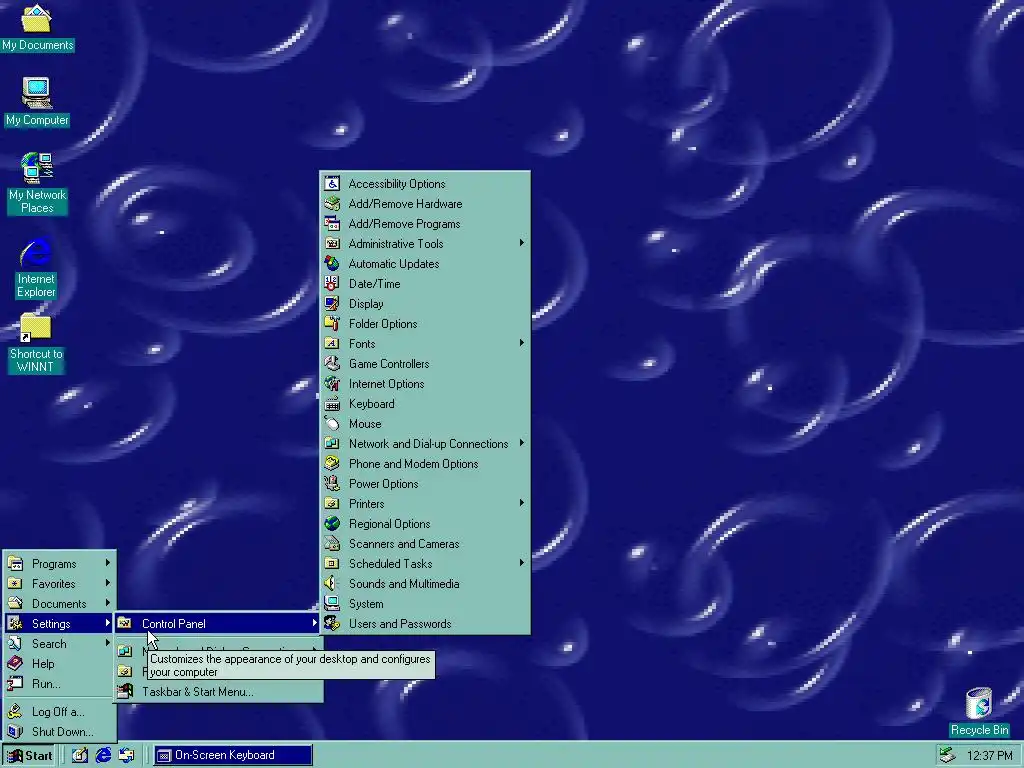Click the Automatic Updates icon
This screenshot has width=1024, height=768.
point(332,263)
